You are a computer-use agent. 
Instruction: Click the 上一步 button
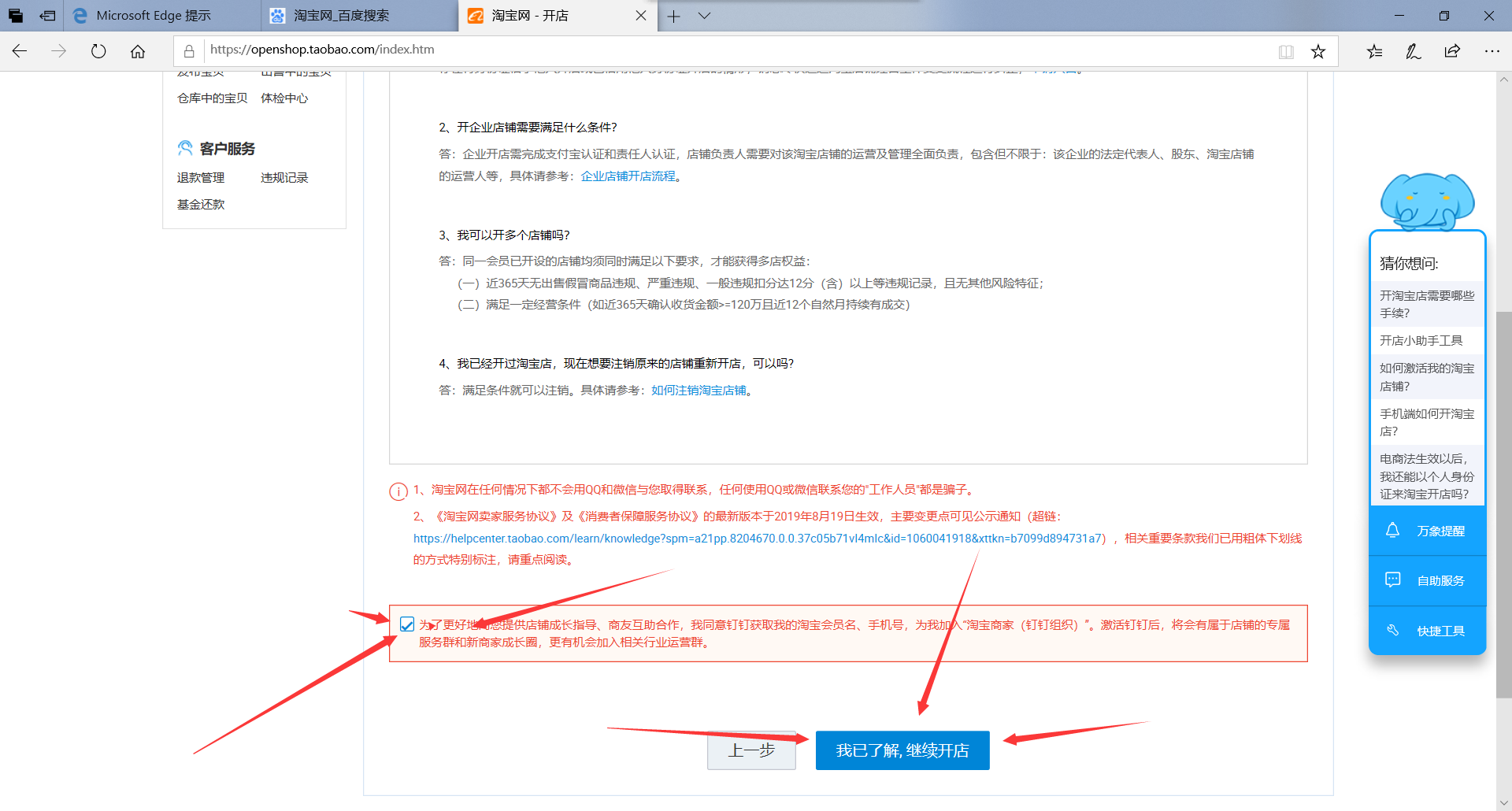751,750
